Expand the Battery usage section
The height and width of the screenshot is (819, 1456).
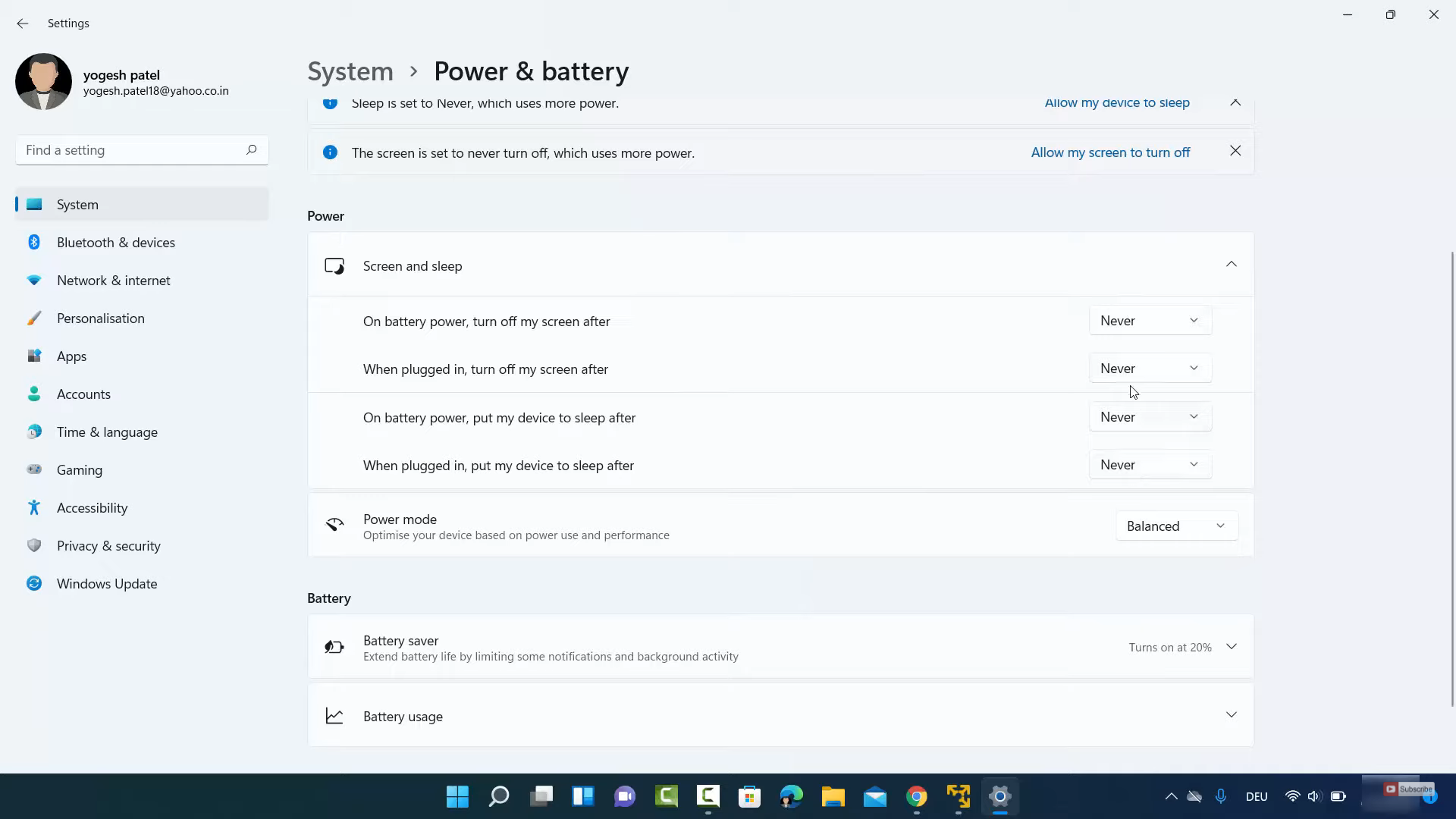click(x=1231, y=715)
